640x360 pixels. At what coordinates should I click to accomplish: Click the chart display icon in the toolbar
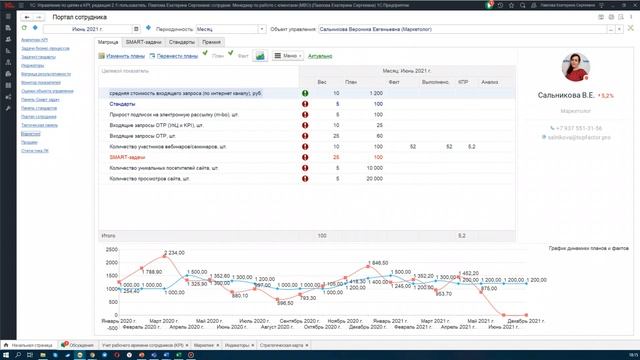[x=260, y=56]
